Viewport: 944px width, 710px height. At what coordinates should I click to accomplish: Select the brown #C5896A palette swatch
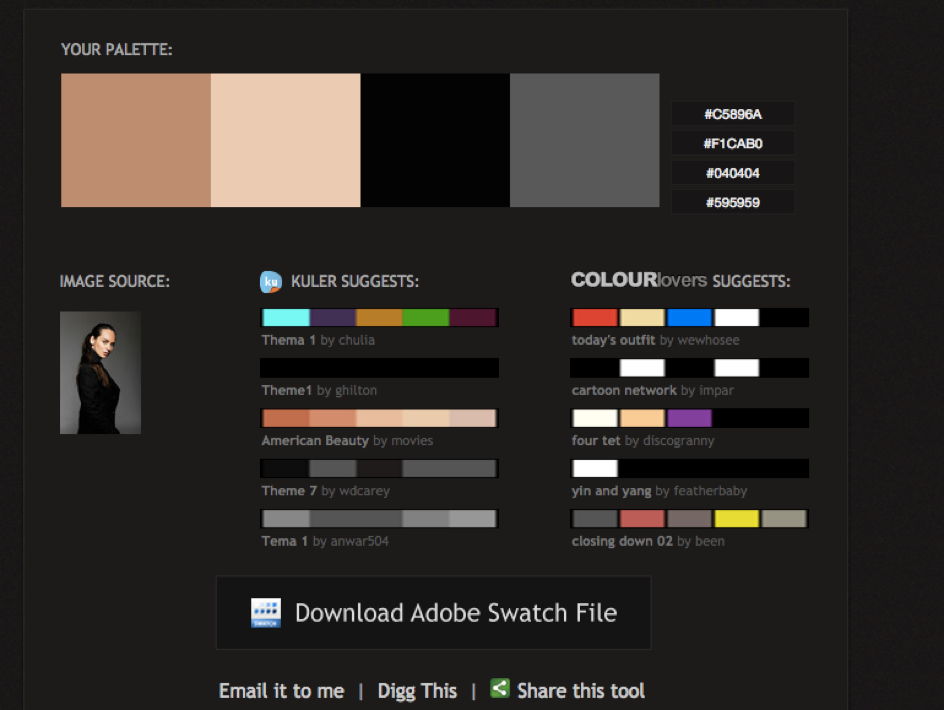point(136,140)
